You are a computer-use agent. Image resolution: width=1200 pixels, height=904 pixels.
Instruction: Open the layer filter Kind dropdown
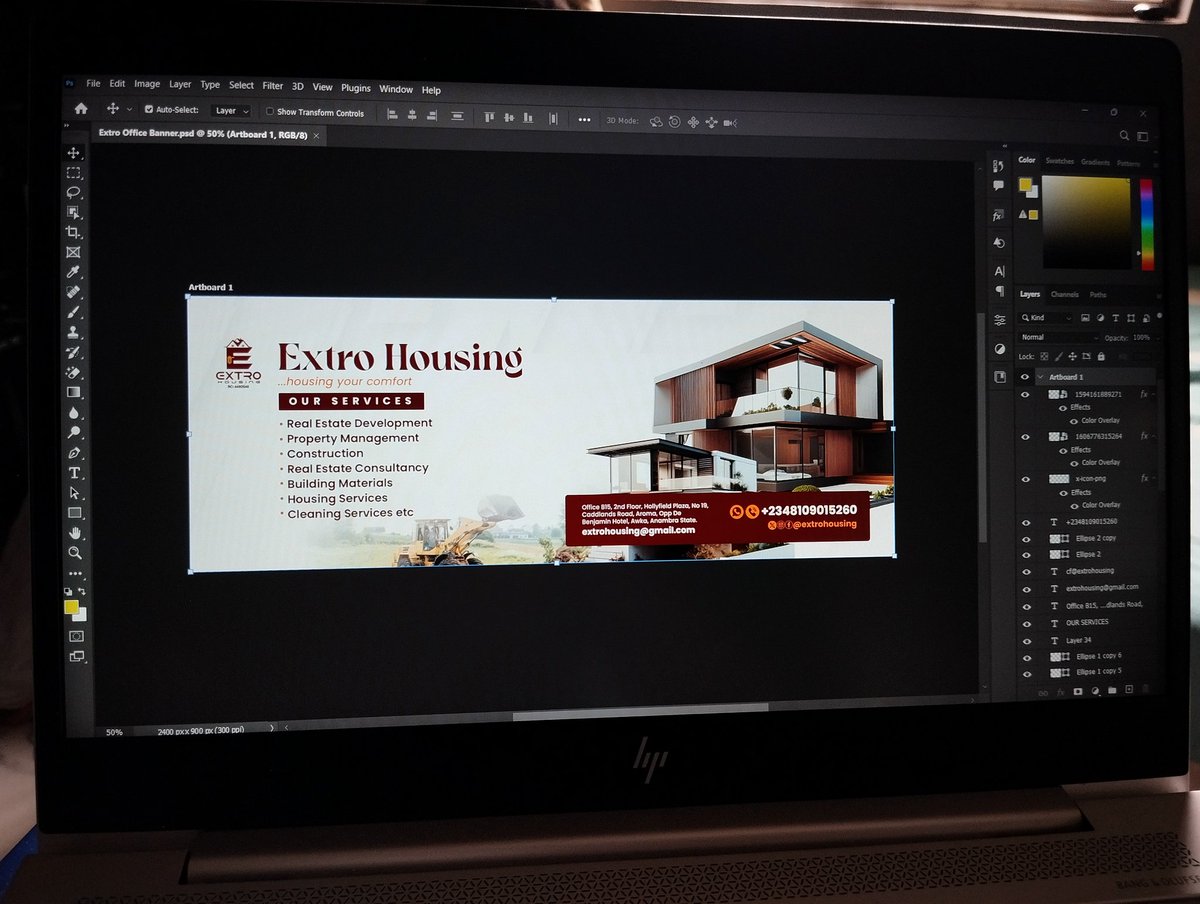point(1046,318)
